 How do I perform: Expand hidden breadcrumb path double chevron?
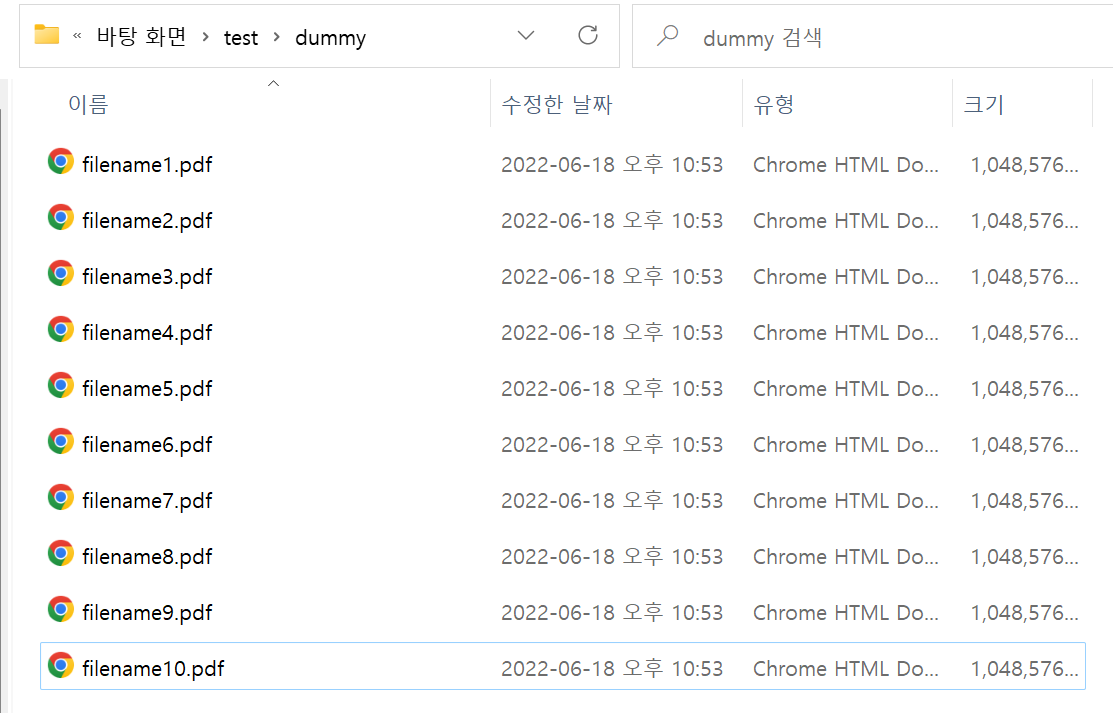point(78,38)
